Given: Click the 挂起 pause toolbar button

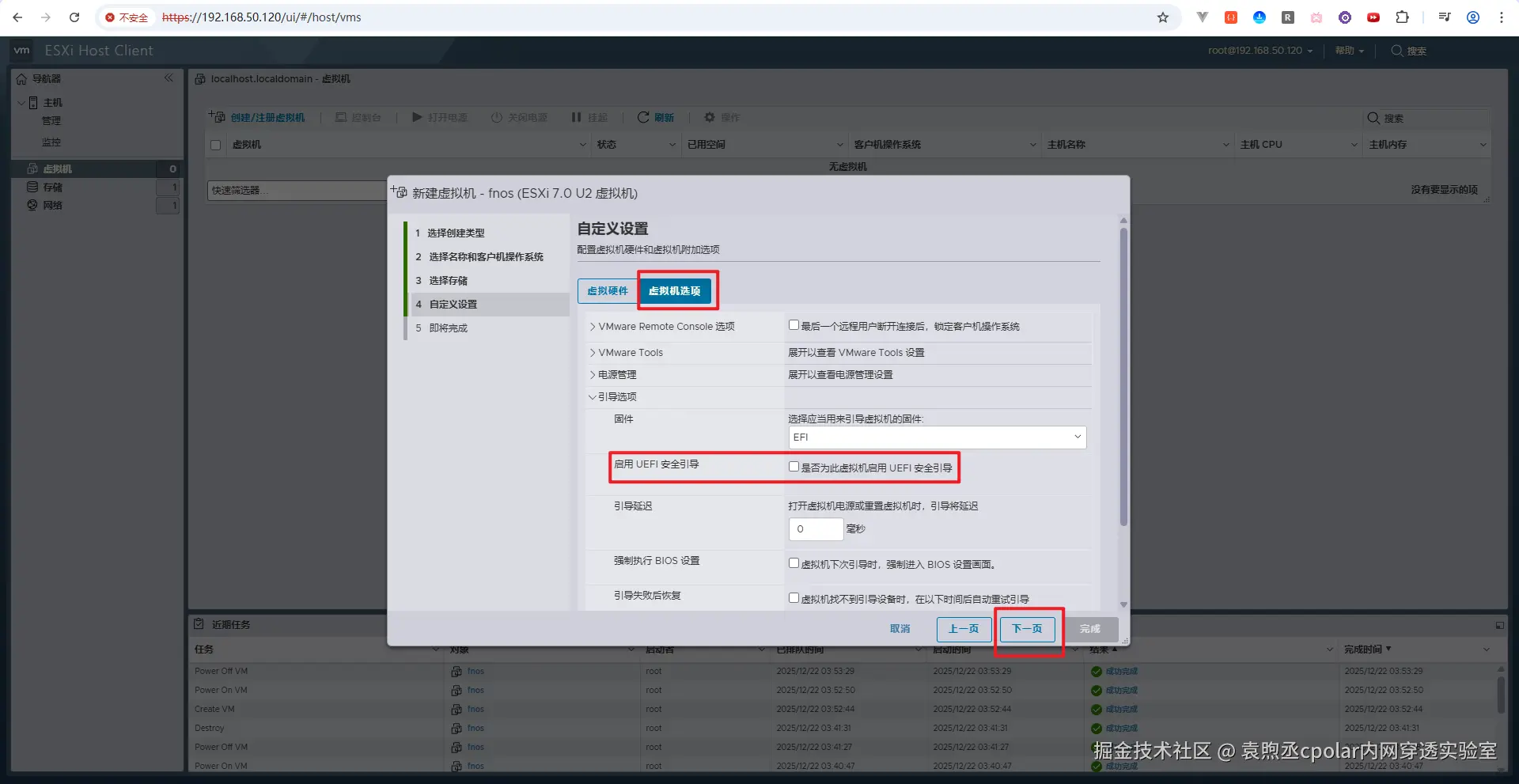Looking at the screenshot, I should (589, 117).
